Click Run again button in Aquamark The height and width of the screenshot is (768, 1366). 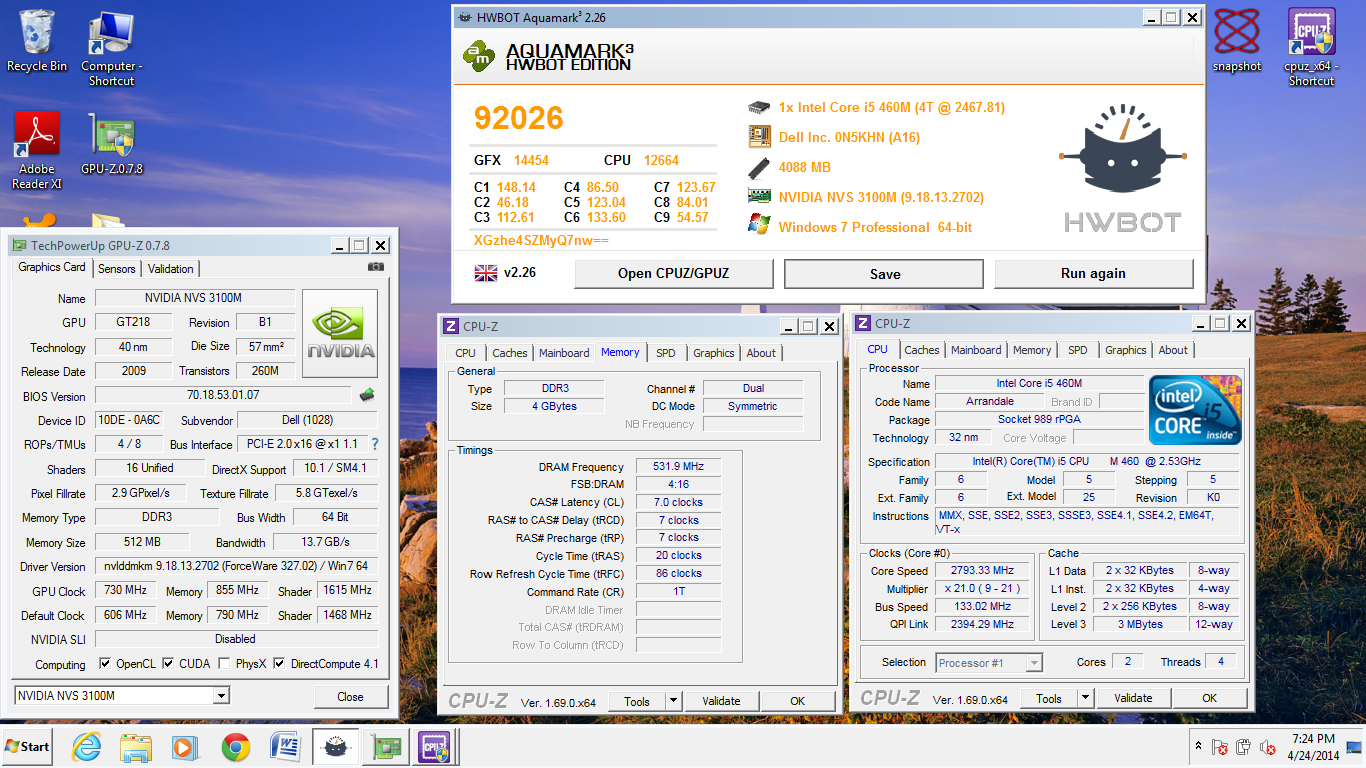pos(1093,273)
